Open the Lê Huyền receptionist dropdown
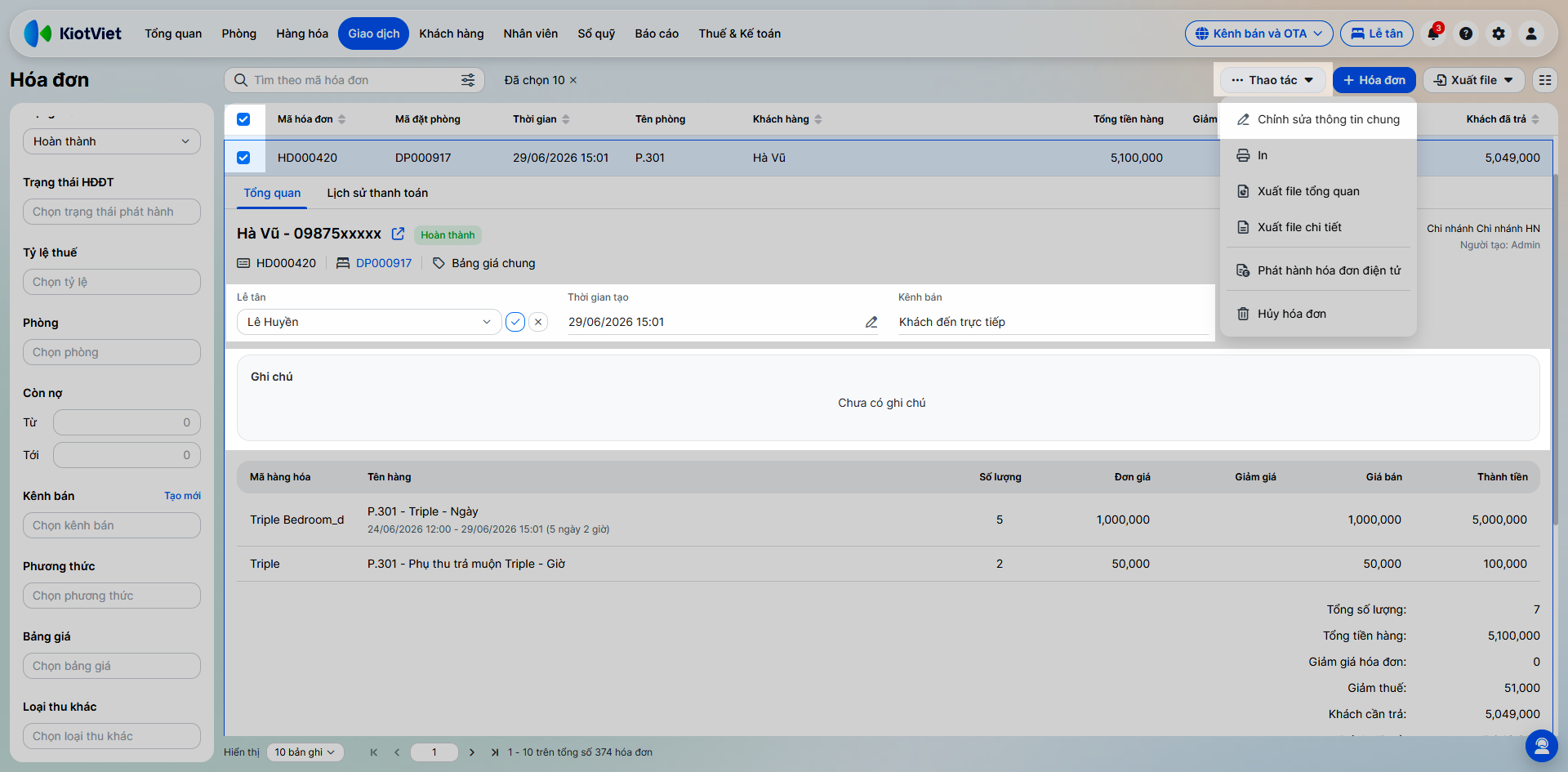 tap(369, 322)
